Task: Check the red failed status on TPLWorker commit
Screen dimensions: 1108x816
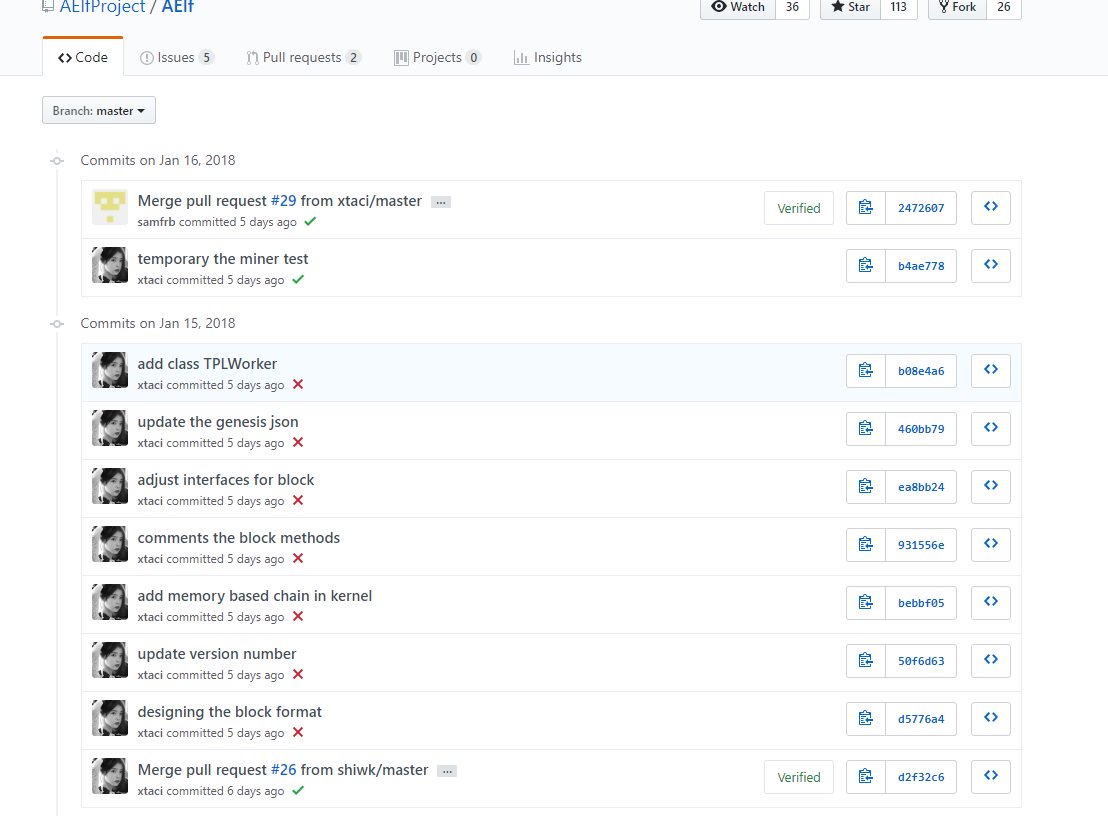Action: click(298, 384)
